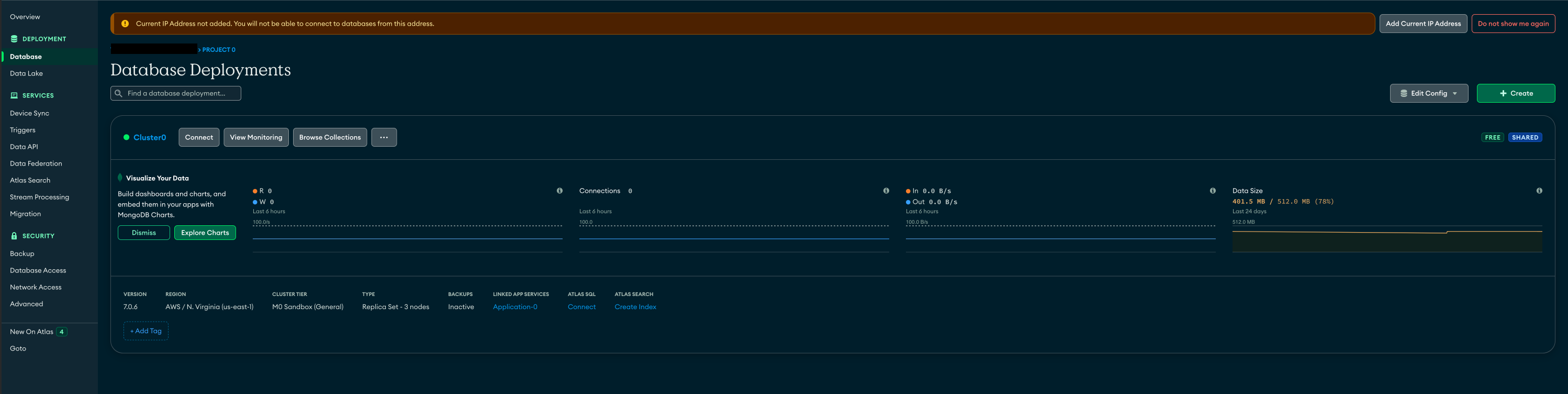Click the 4 badge next to New On Atlas
This screenshot has height=394, width=1568.
(x=61, y=332)
